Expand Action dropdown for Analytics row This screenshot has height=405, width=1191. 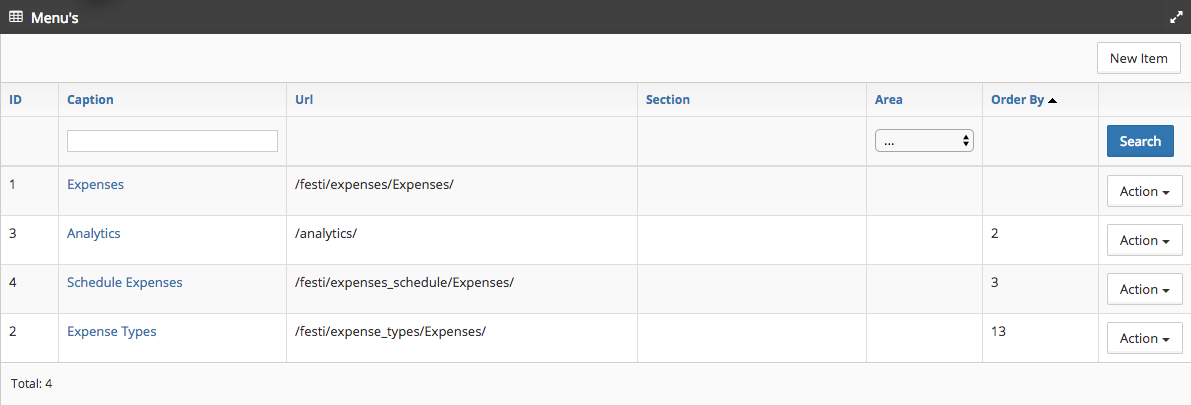(x=1144, y=240)
